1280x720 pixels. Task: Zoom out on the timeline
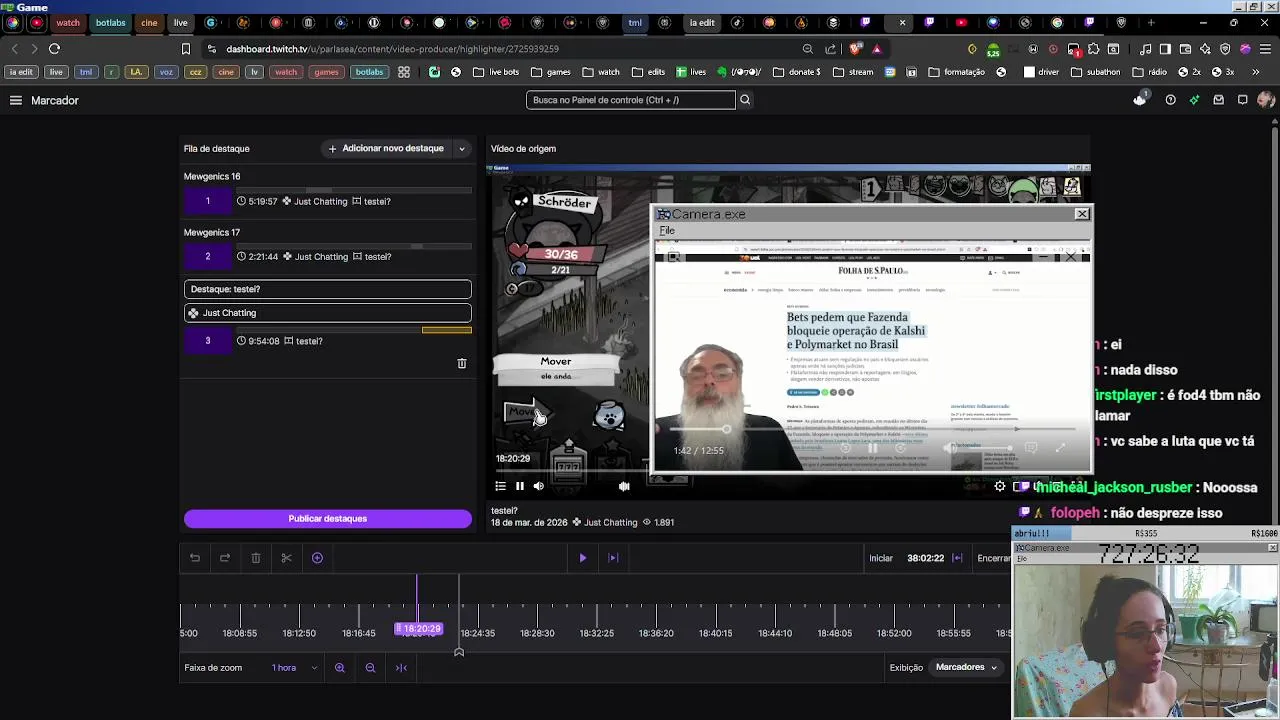pyautogui.click(x=370, y=668)
